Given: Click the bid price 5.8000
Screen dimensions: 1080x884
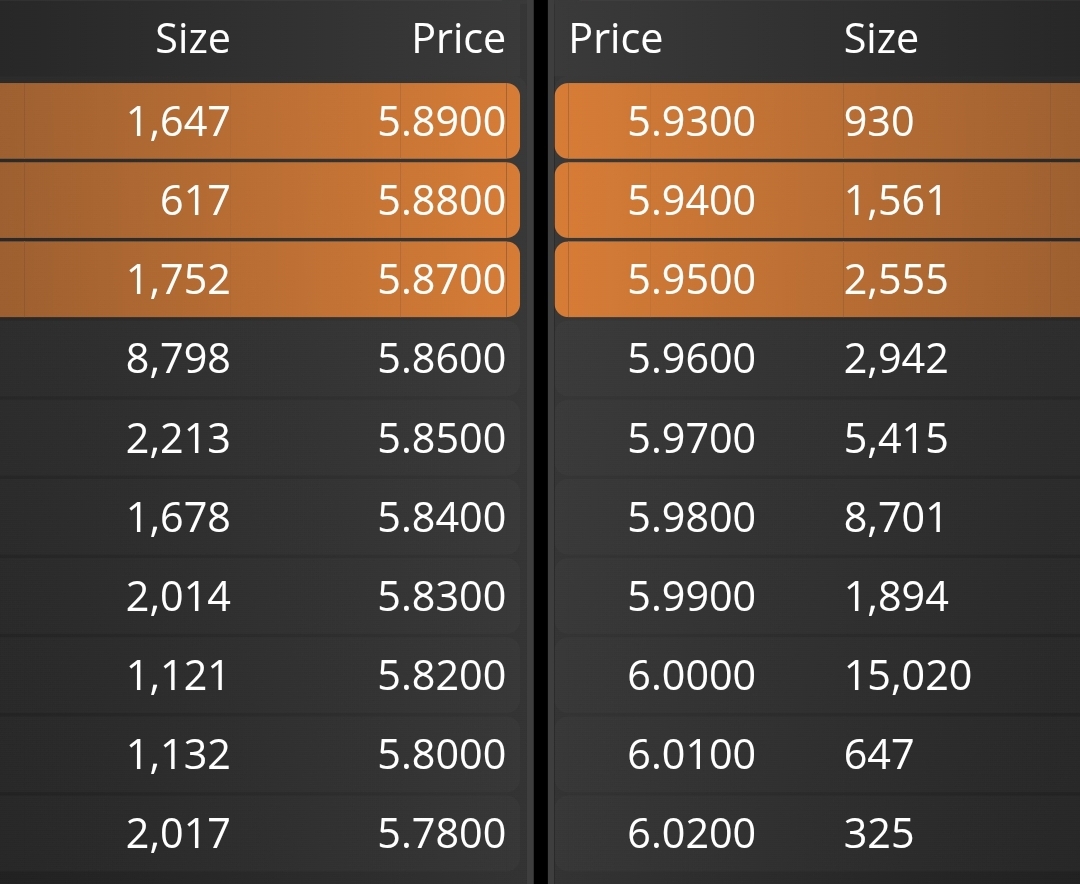Looking at the screenshot, I should coord(442,754).
